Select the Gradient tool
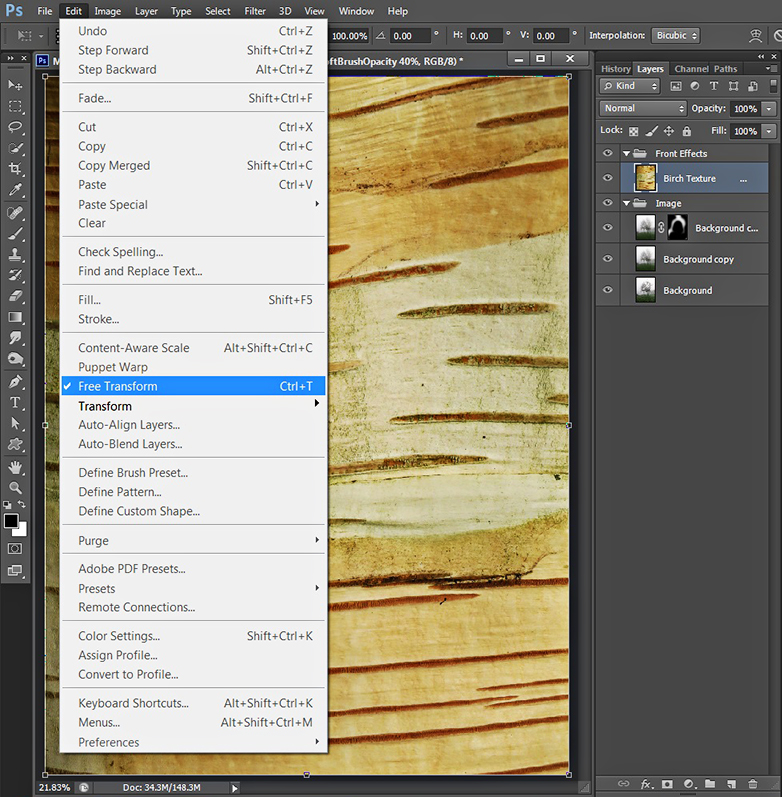 [x=15, y=318]
